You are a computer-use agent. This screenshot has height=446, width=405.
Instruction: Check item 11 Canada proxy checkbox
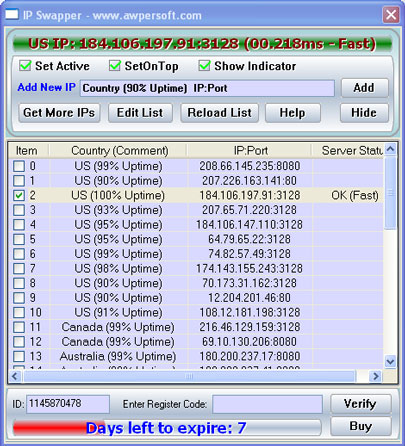19,327
